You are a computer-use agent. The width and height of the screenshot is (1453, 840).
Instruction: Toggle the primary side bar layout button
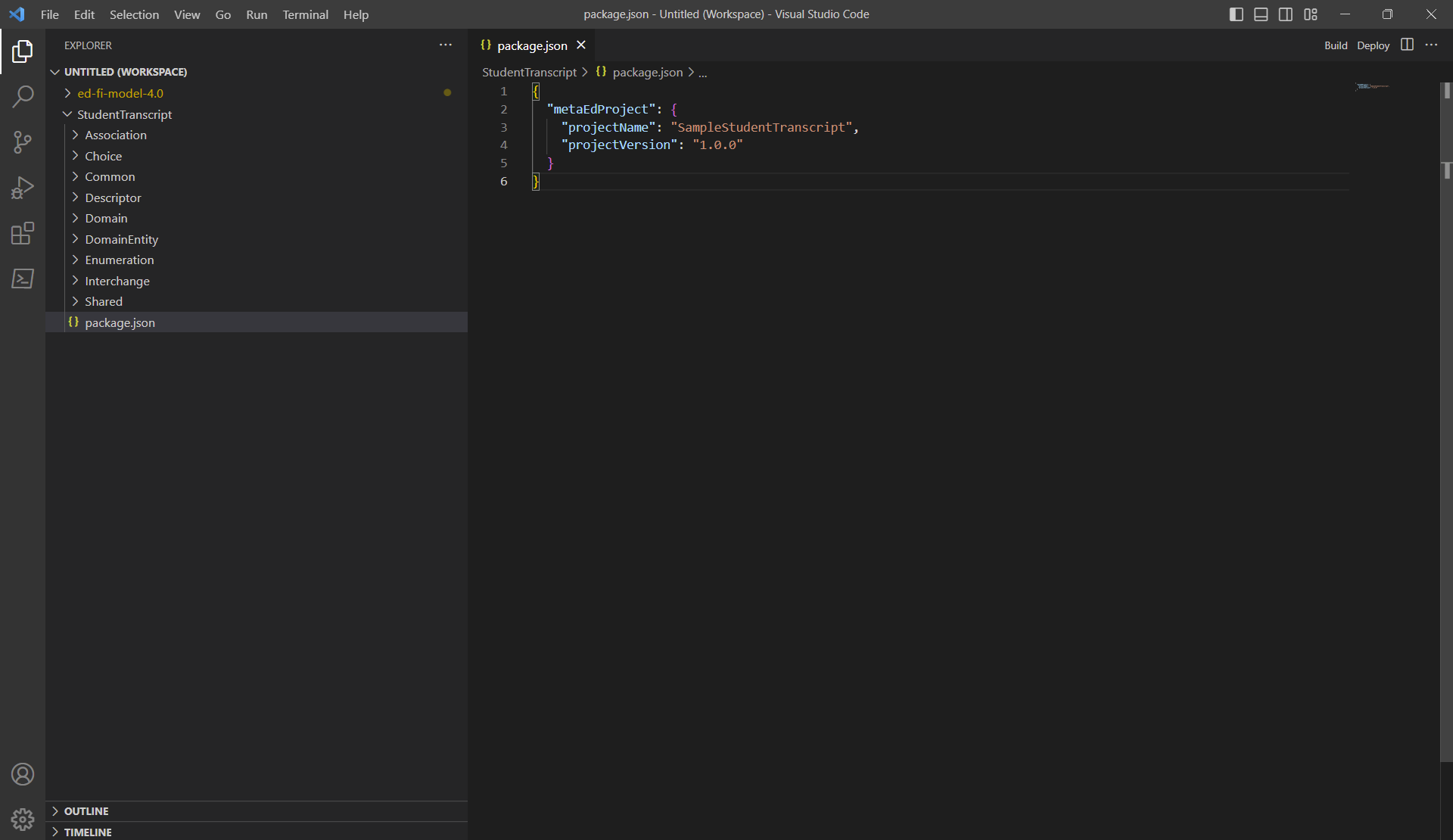coord(1237,14)
